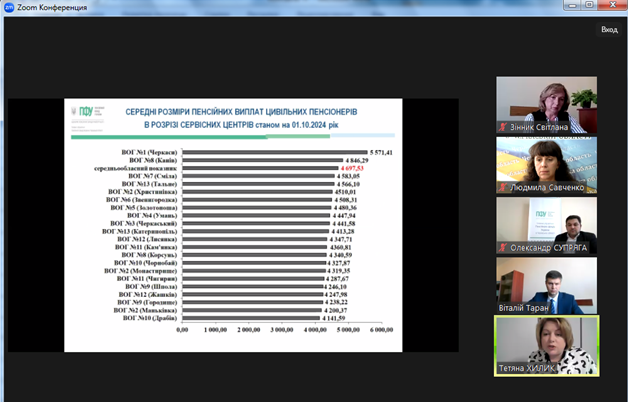Click the Zoom logo in the title bar
The height and width of the screenshot is (402, 628).
click(x=8, y=7)
